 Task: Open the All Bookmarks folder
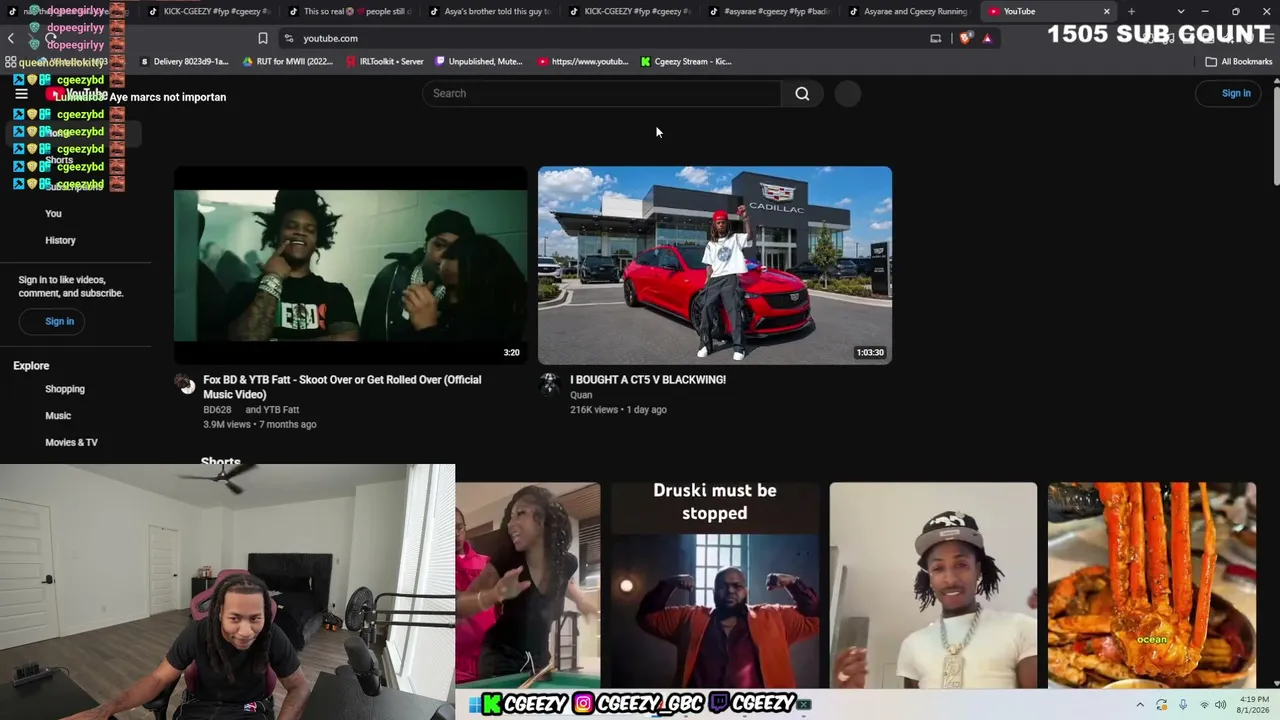pyautogui.click(x=1239, y=61)
